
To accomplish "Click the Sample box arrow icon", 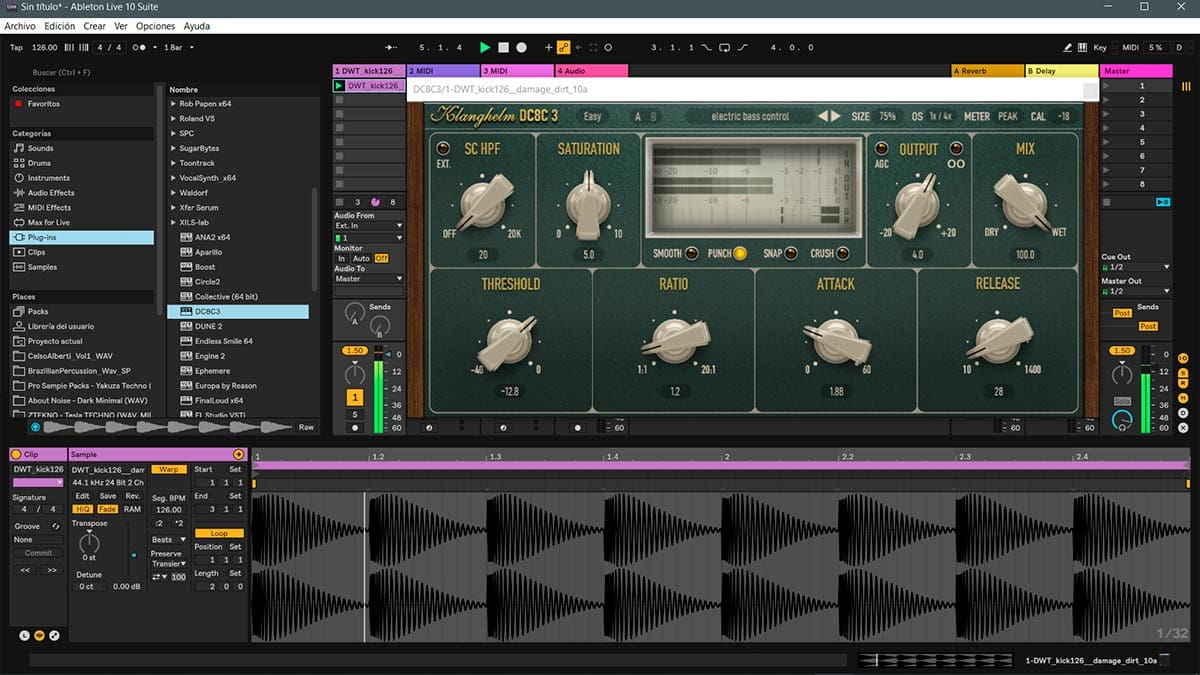I will coord(238,454).
